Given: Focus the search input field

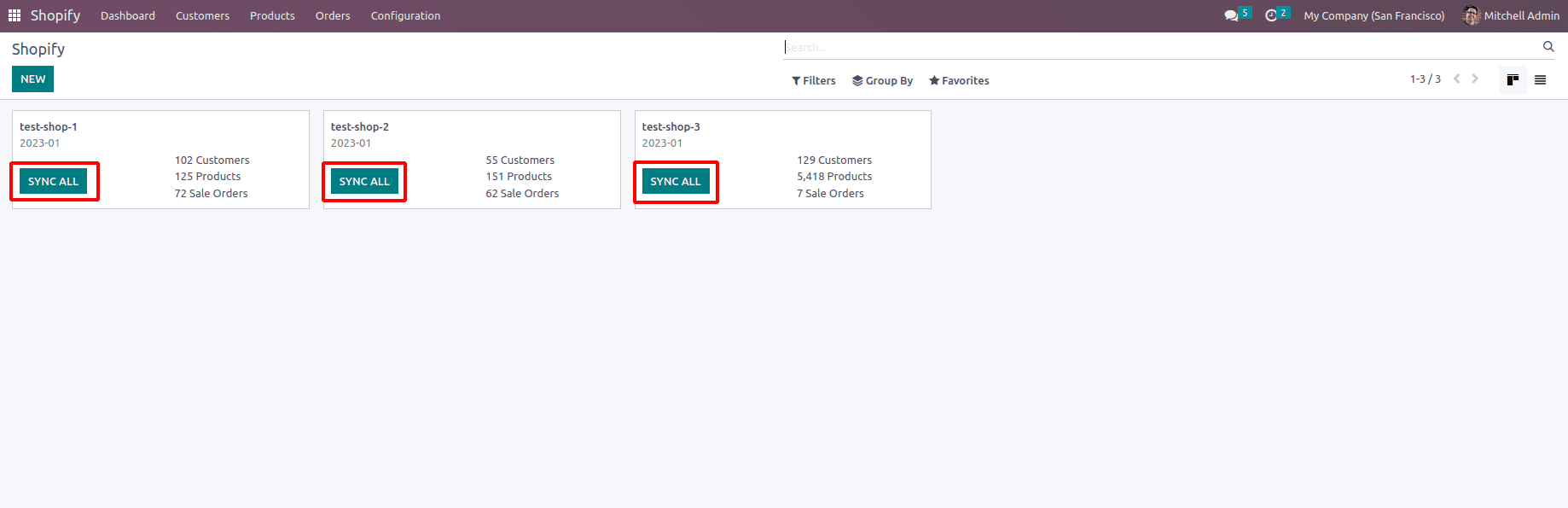Looking at the screenshot, I should (1160, 47).
